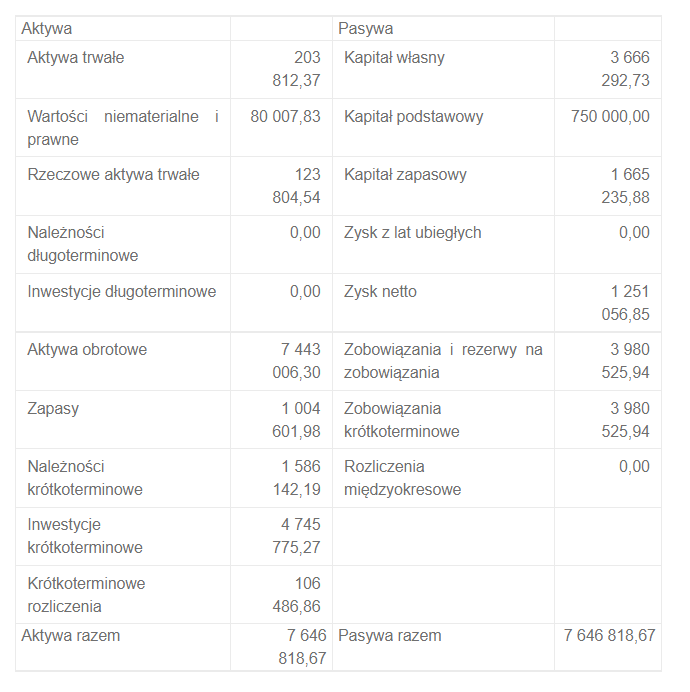Select the 'Należności długoterminowe' cell
This screenshot has height=692, width=690.
tap(83, 244)
